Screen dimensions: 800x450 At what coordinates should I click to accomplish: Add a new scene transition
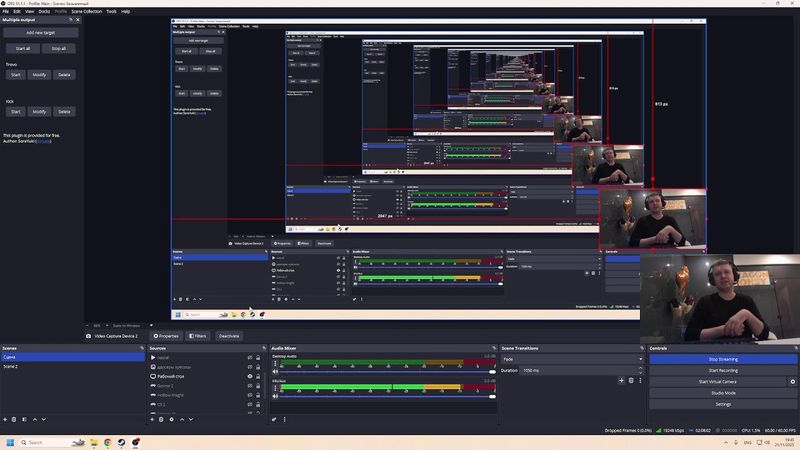click(x=621, y=380)
